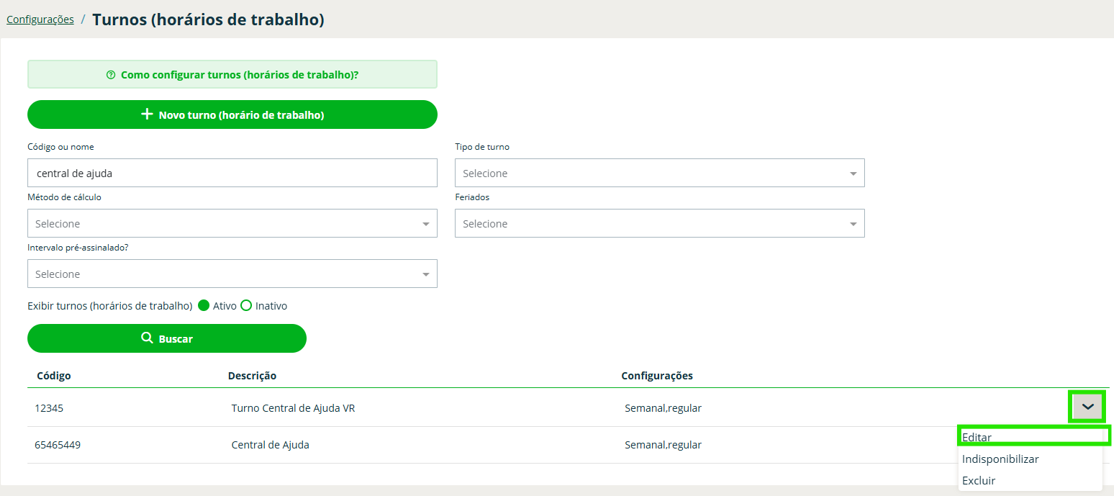Click the Turno Central de Ajuda VR row
The height and width of the screenshot is (498, 1114).
coord(293,408)
